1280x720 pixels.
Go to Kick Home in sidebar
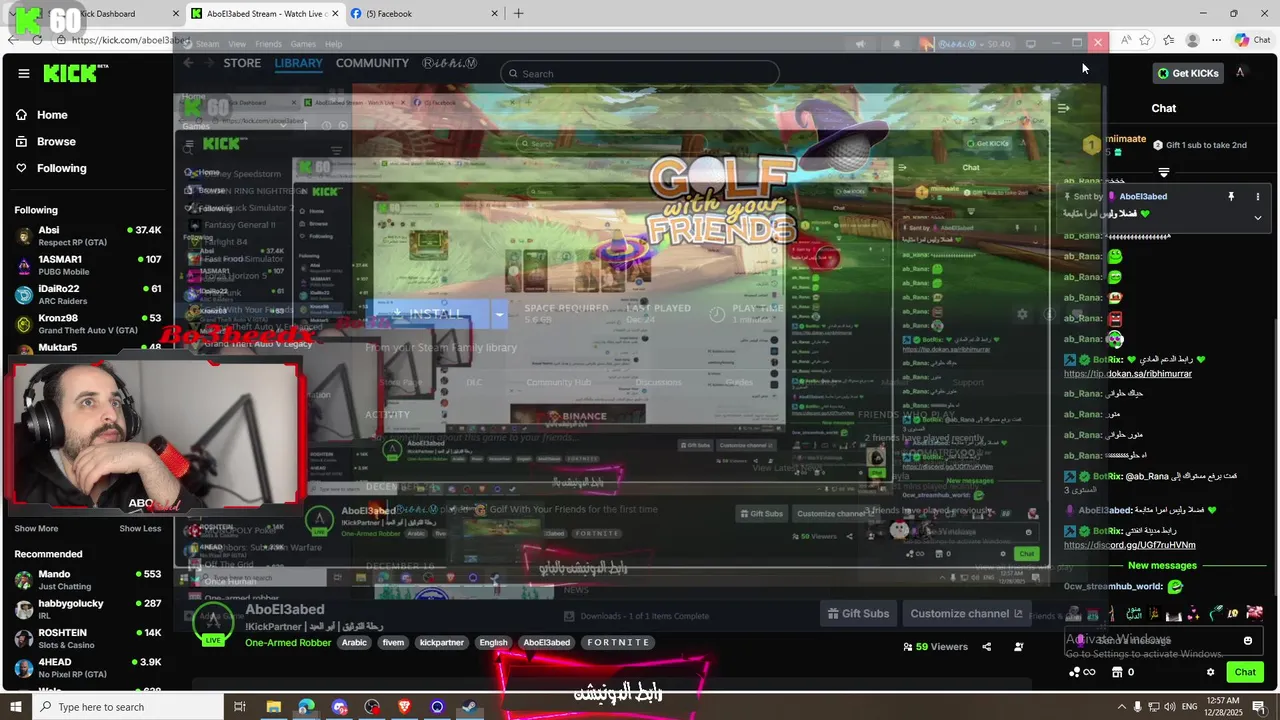tap(41, 115)
